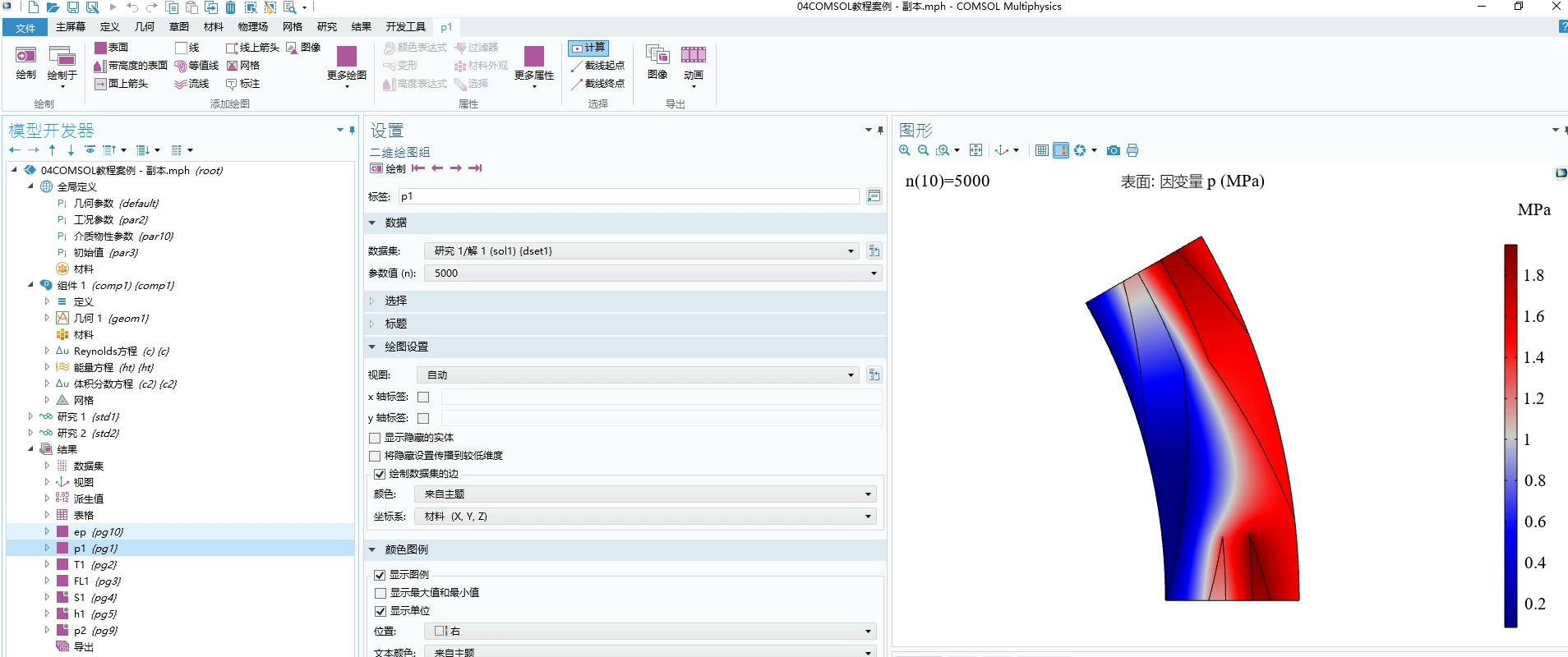
Task: Click the color legend bar in graphics
Action: pos(1510,435)
